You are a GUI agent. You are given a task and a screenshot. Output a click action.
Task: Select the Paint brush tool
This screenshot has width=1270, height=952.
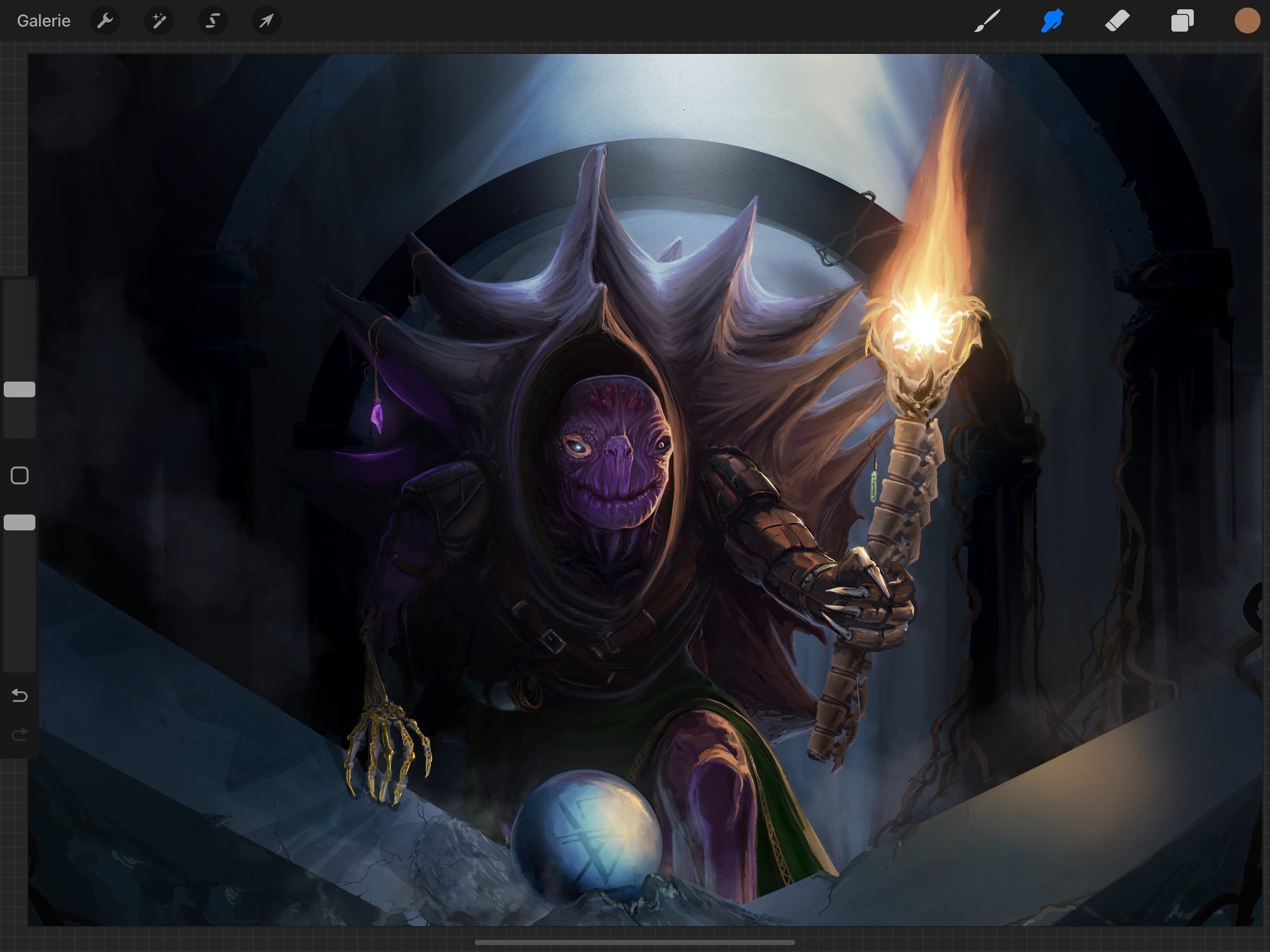click(987, 21)
